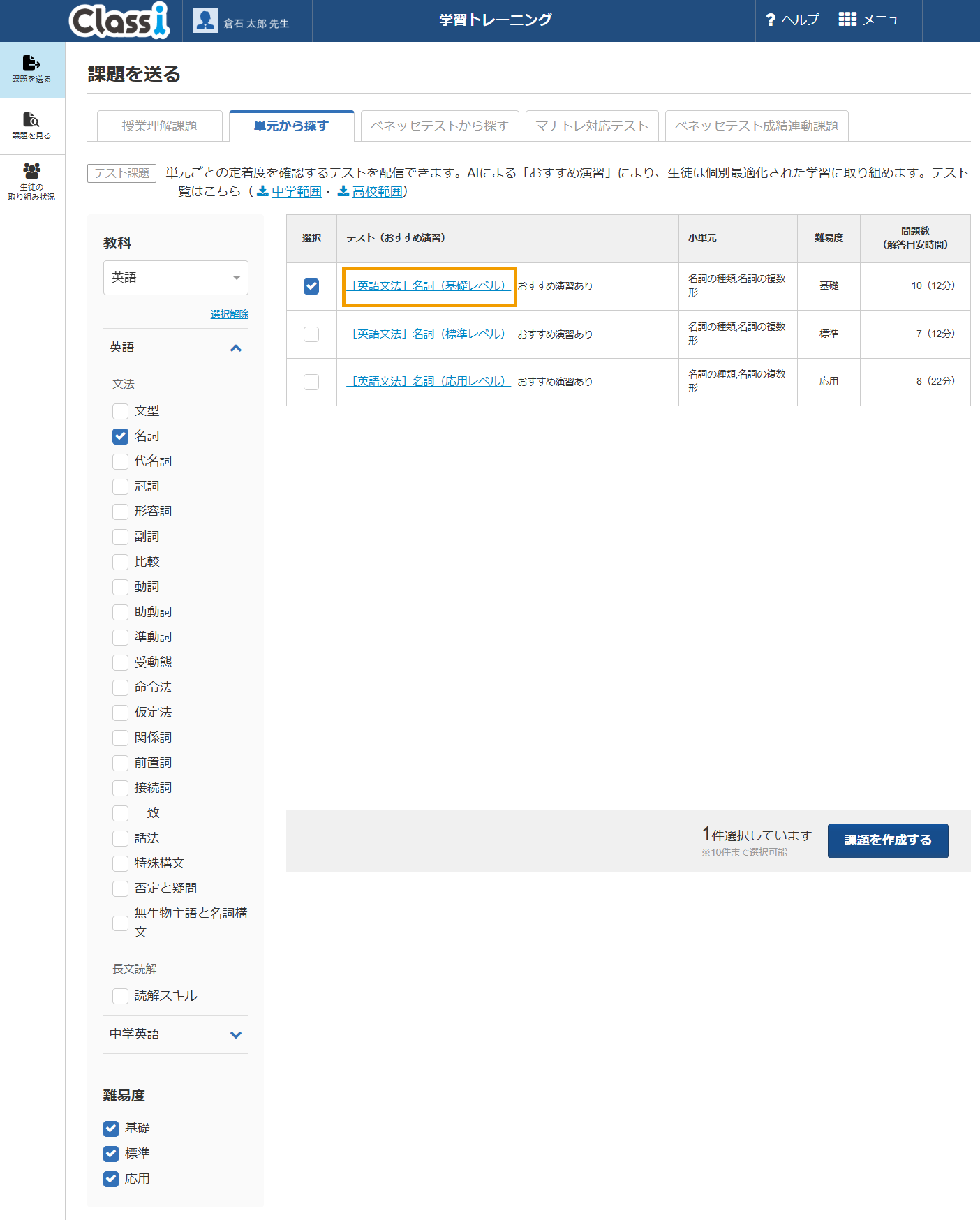Open the 教科 subject dropdown showing 英語
Screen dimensions: 980x1220
click(176, 278)
